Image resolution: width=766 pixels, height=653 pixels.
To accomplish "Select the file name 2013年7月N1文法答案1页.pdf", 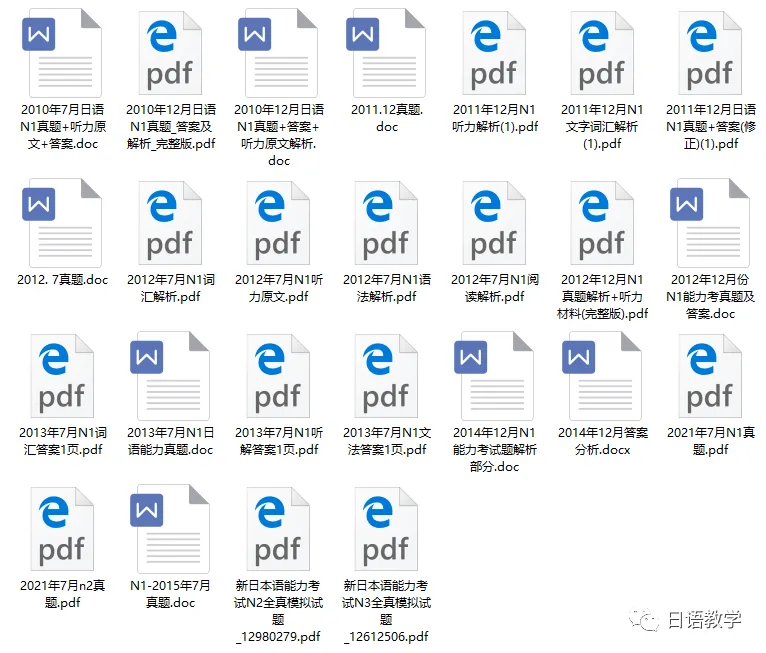I will pyautogui.click(x=387, y=441).
